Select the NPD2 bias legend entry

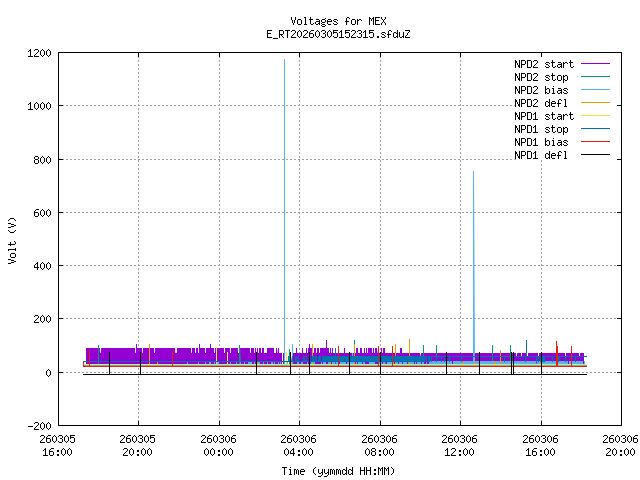click(x=540, y=90)
